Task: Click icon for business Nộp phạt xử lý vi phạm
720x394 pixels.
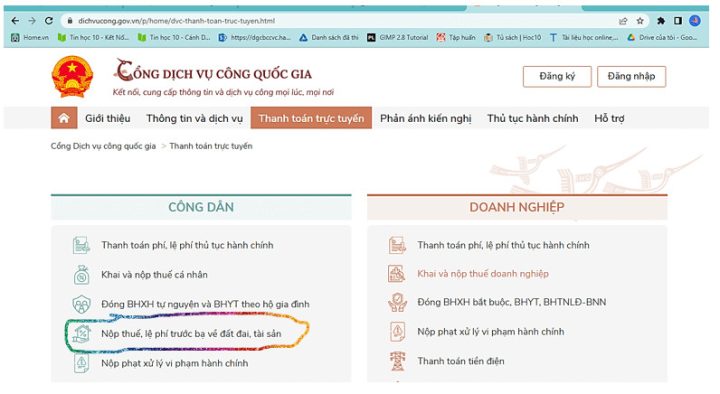Action: pos(397,332)
